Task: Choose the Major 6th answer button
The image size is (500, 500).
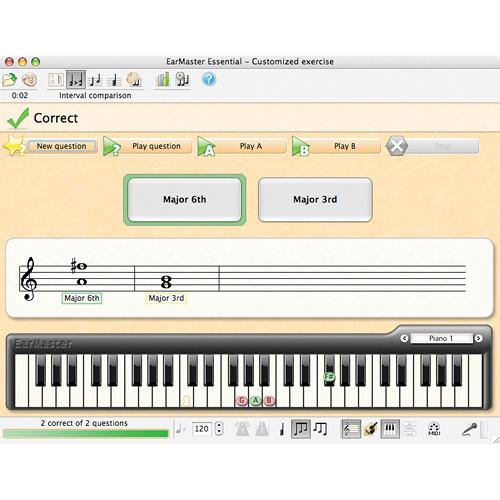Action: pyautogui.click(x=185, y=200)
